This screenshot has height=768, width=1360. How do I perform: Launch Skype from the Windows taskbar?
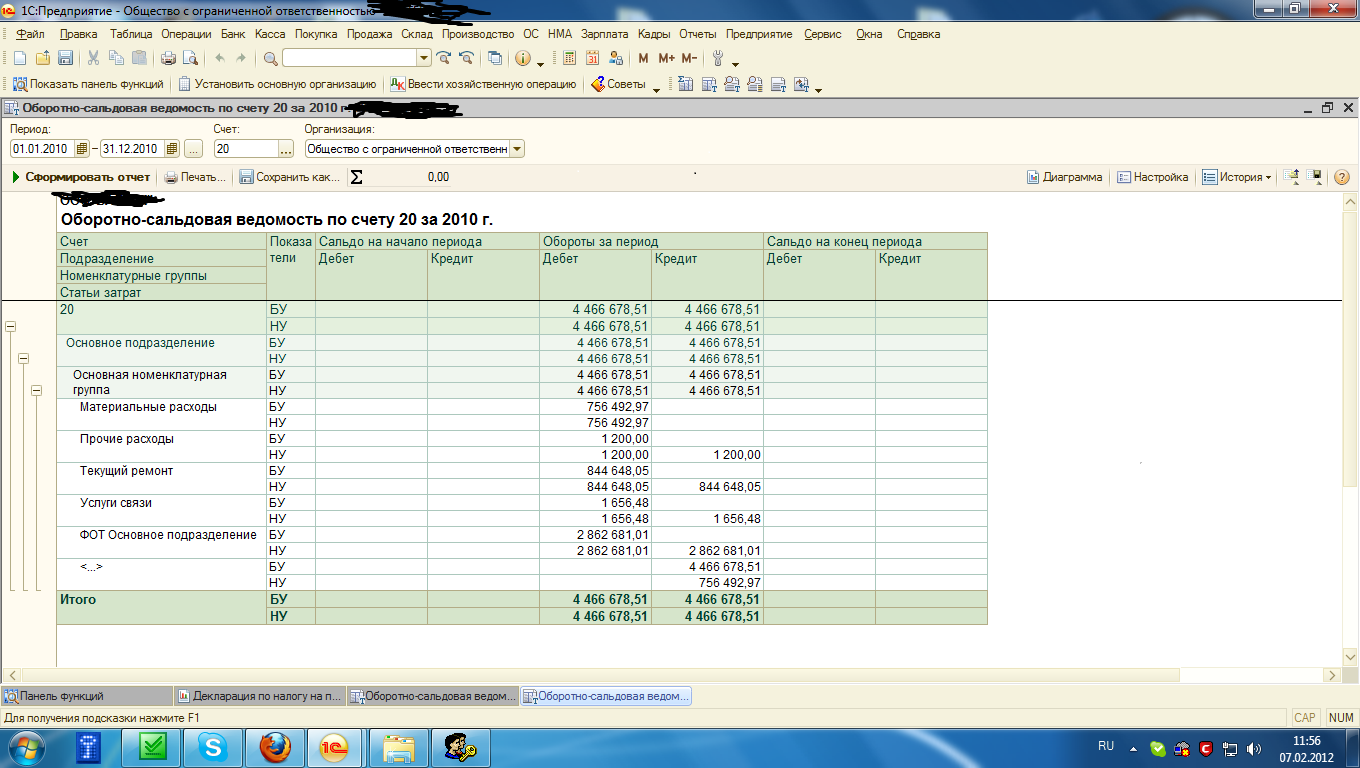tap(212, 747)
